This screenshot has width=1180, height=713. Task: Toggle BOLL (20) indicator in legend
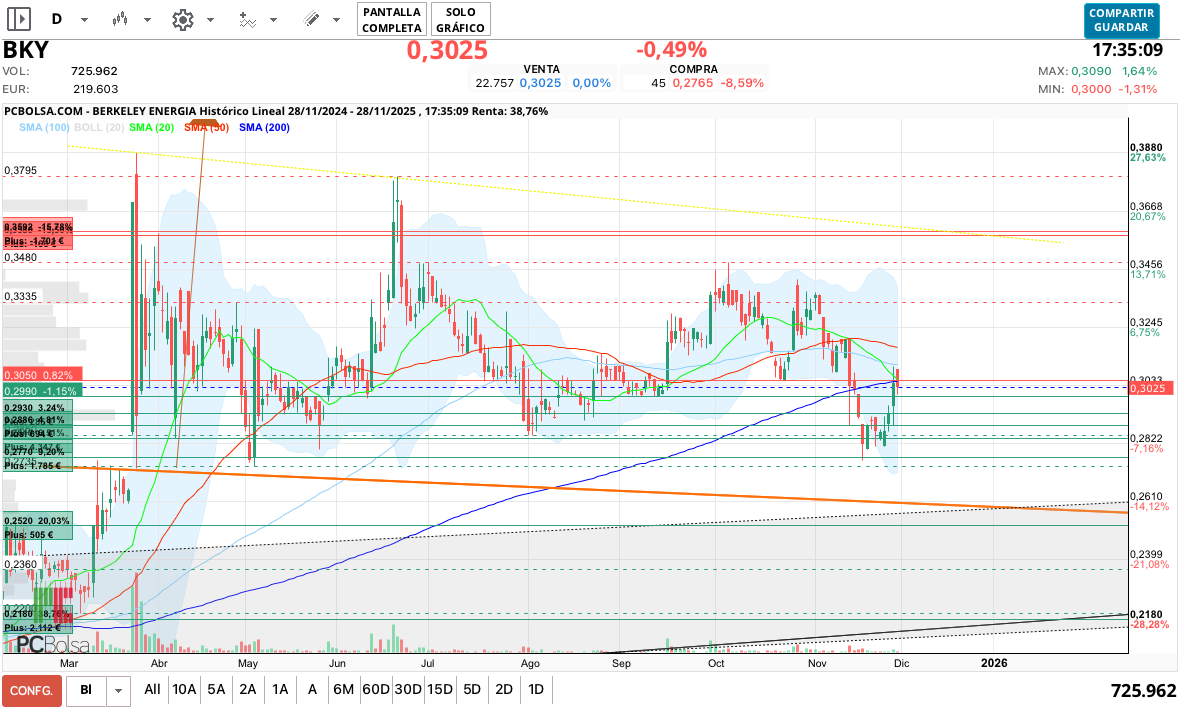pos(100,127)
